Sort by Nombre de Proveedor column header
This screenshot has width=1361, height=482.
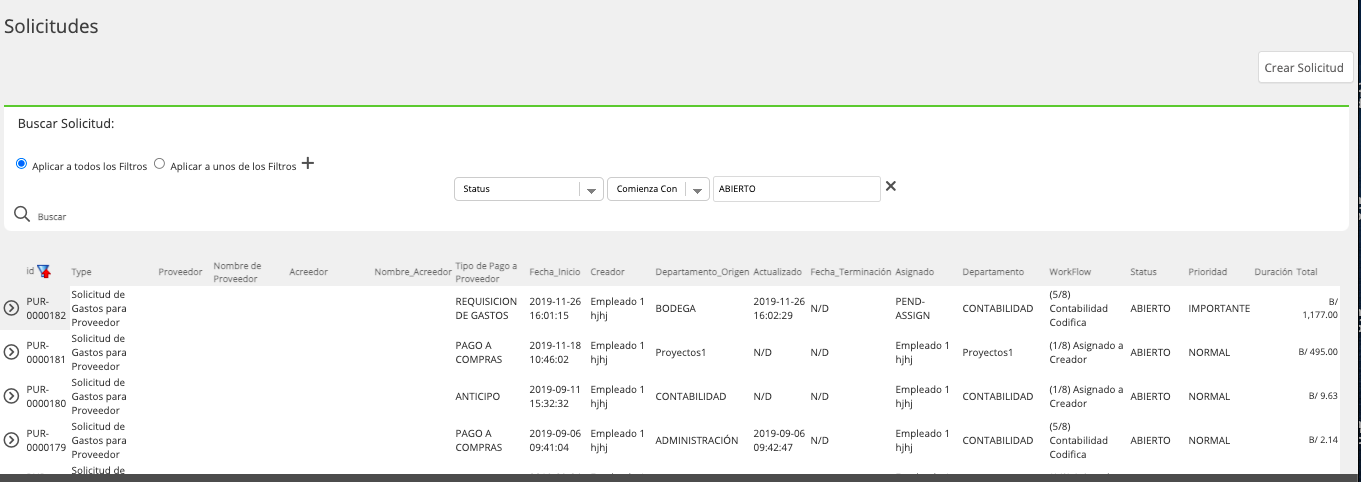[238, 272]
